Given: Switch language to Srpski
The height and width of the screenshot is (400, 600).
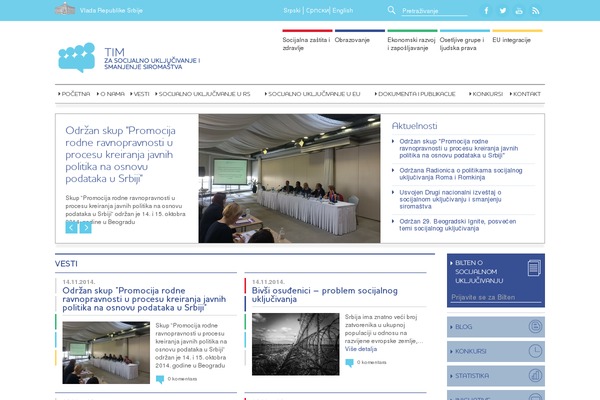Looking at the screenshot, I should [x=292, y=11].
